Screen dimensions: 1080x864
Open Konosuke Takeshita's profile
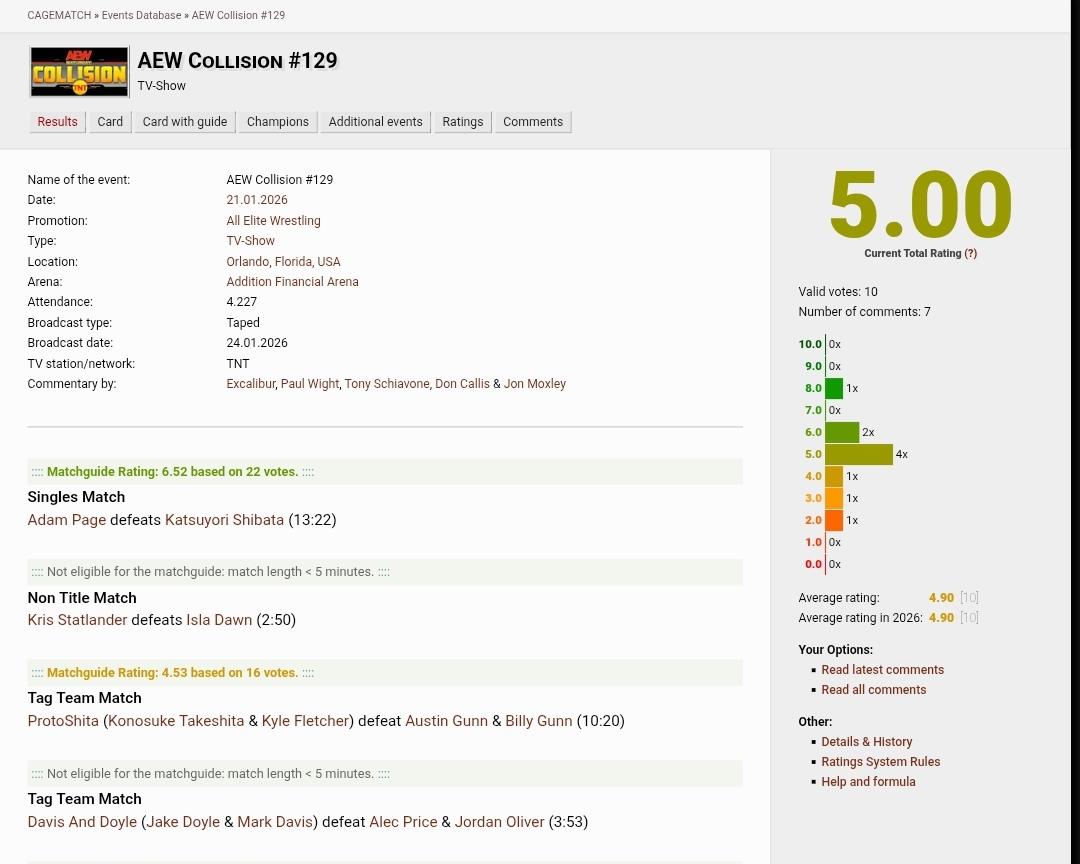(176, 721)
